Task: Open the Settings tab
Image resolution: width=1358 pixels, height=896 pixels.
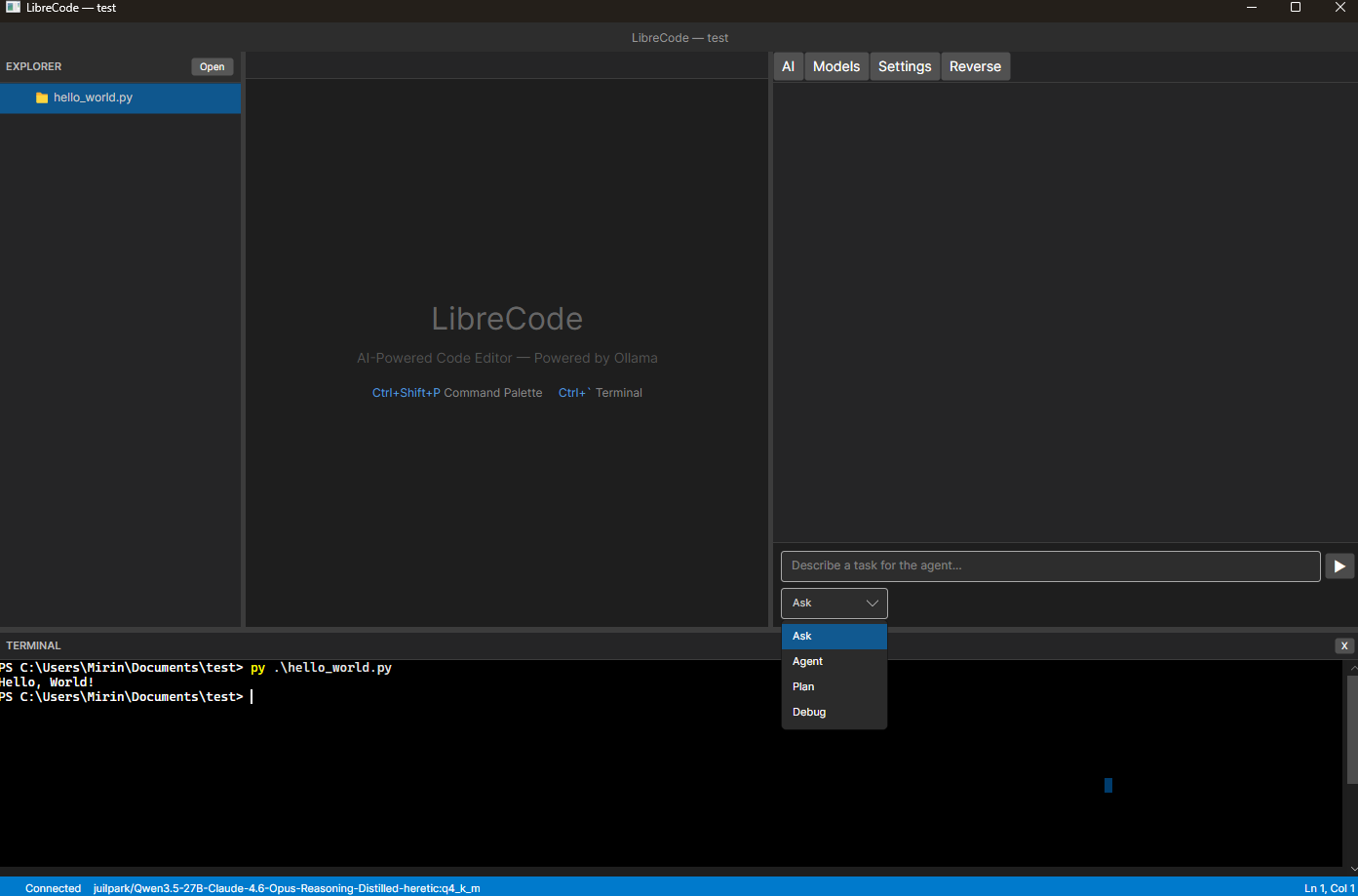Action: (x=905, y=66)
